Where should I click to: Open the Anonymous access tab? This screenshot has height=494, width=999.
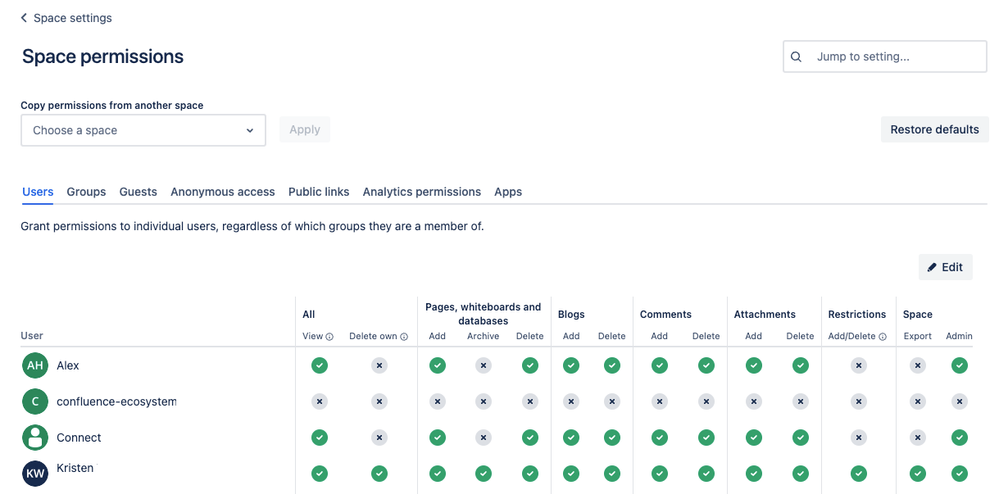coord(222,192)
